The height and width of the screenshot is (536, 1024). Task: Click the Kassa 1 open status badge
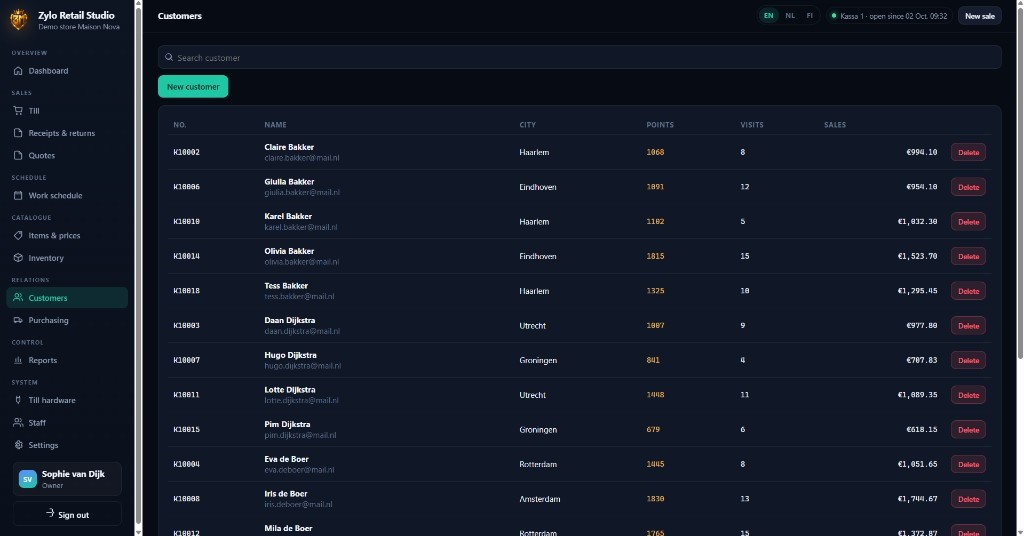[889, 16]
